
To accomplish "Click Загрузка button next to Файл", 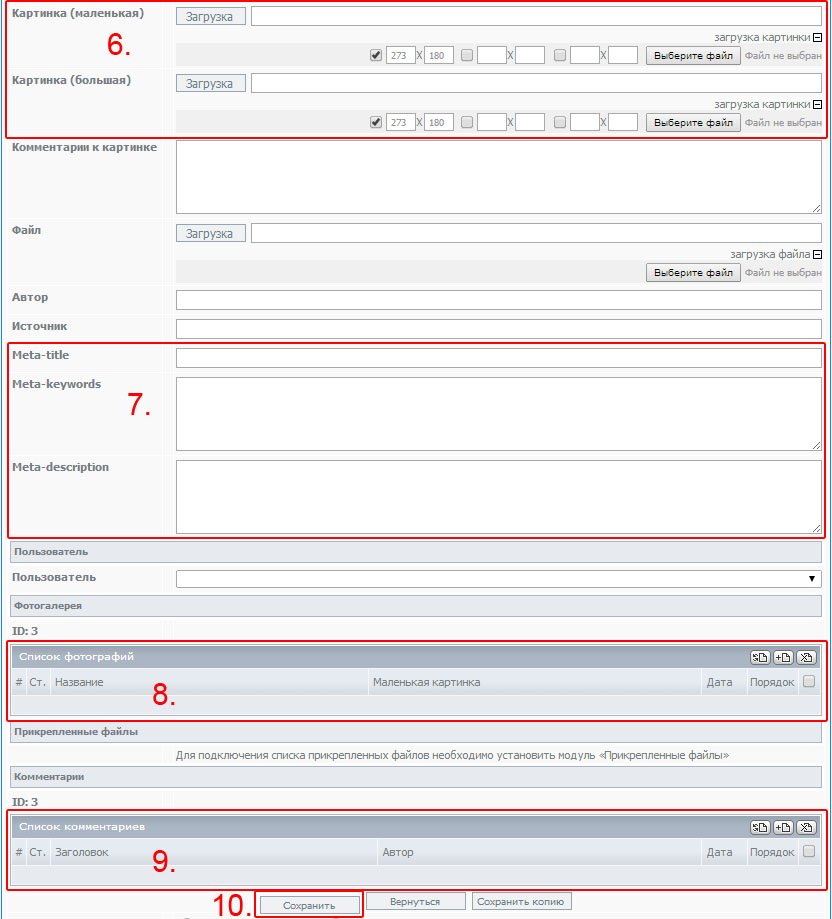I will coord(210,233).
